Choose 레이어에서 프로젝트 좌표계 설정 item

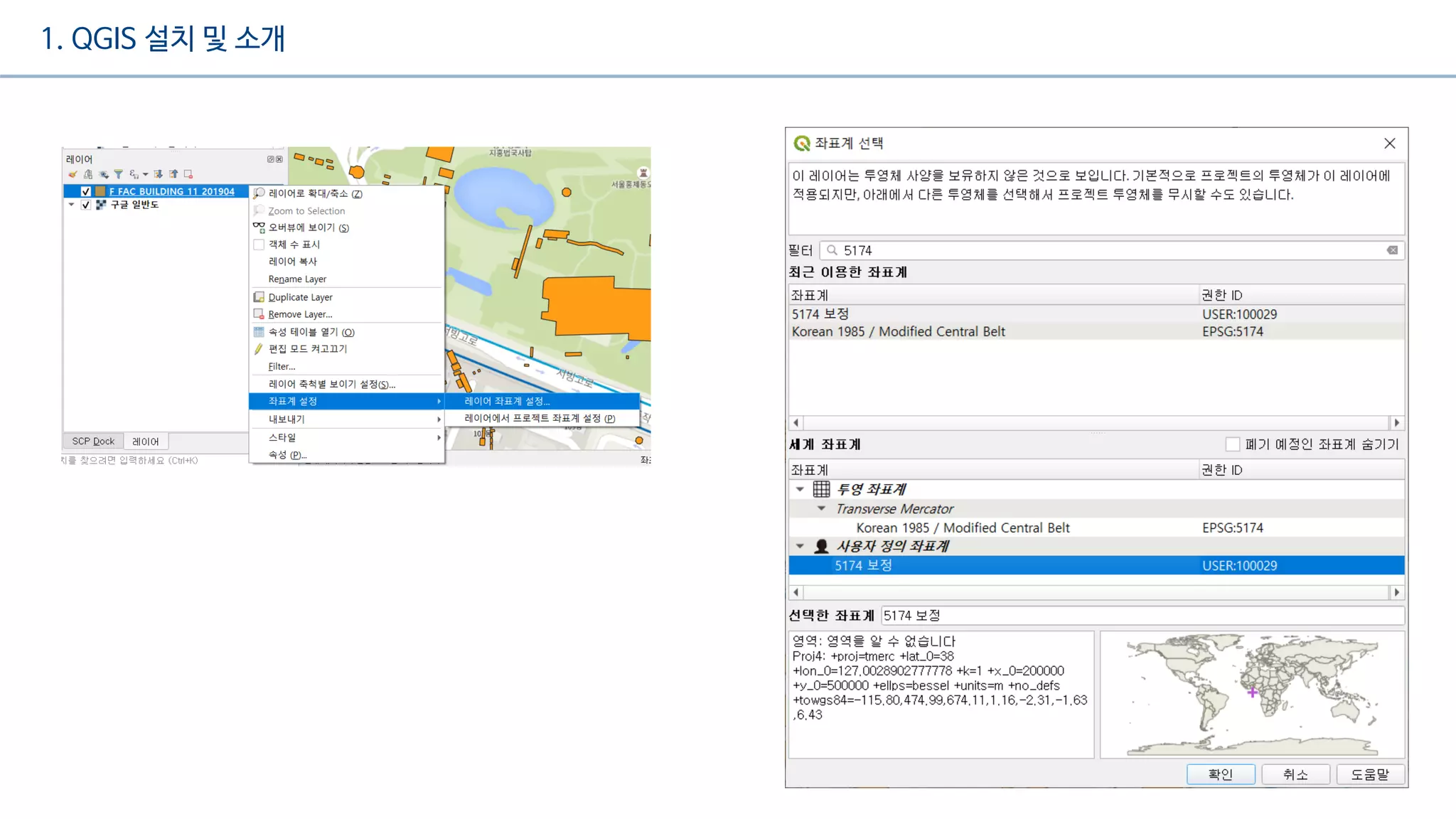point(542,418)
